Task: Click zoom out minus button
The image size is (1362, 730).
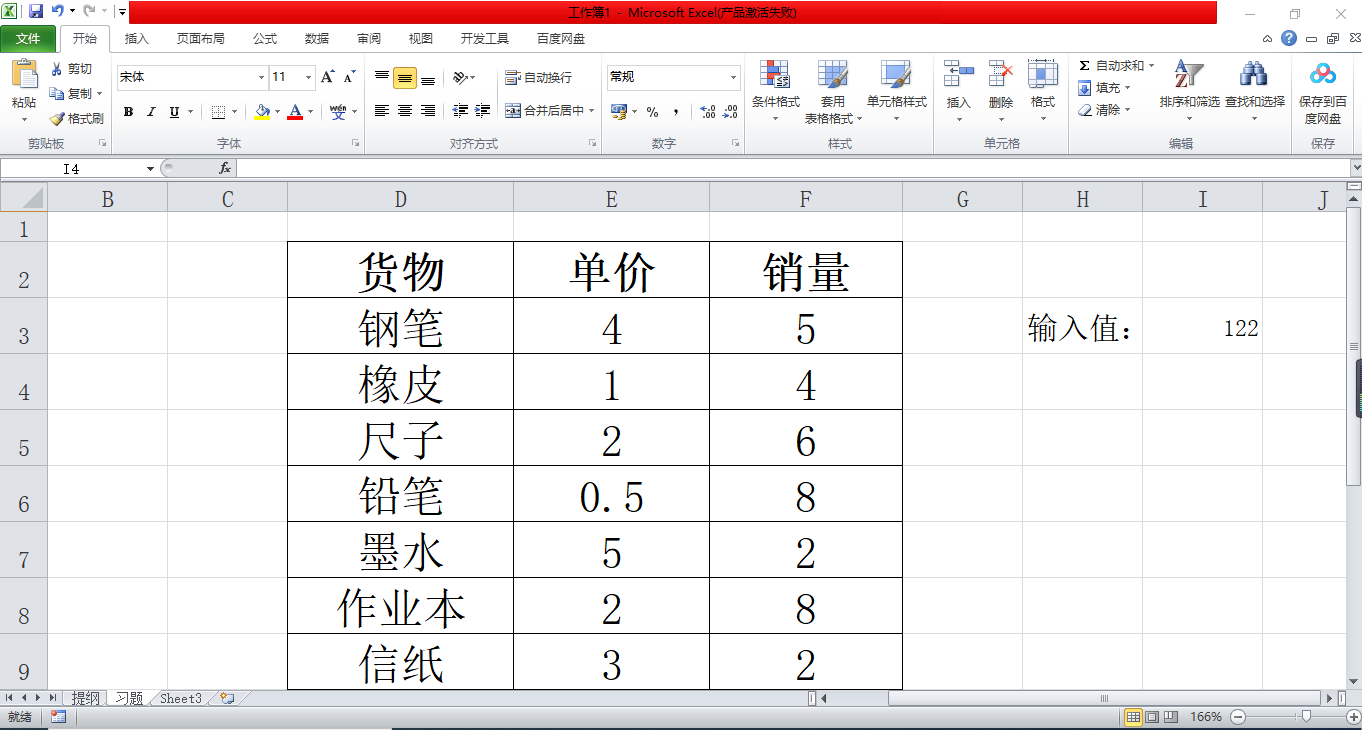Action: tap(1238, 717)
